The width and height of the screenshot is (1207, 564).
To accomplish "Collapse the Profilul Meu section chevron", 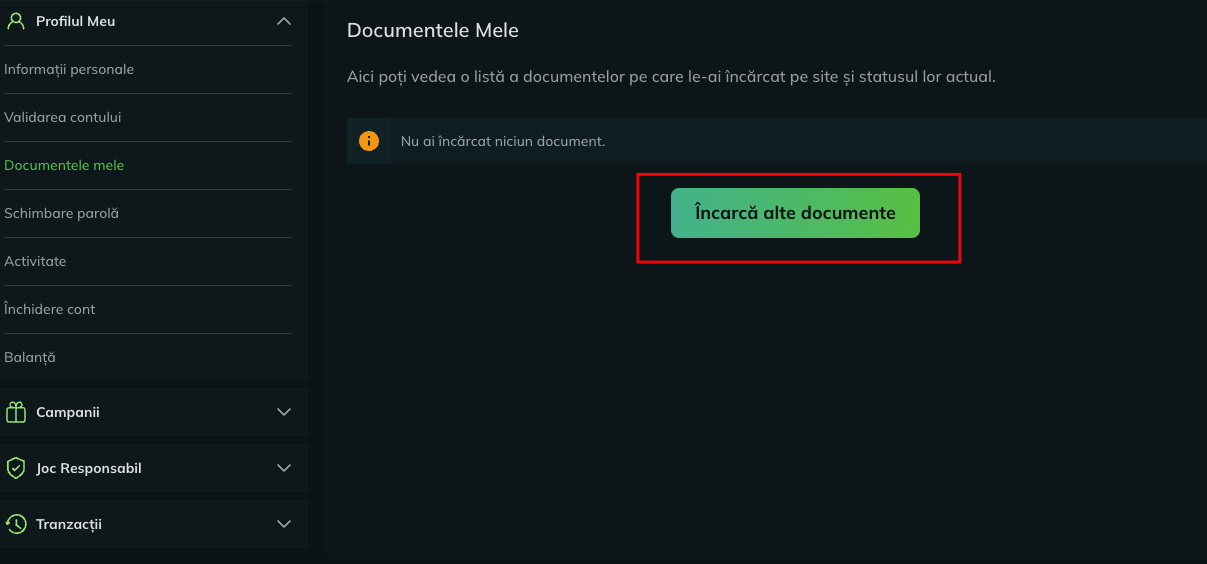I will coord(284,21).
